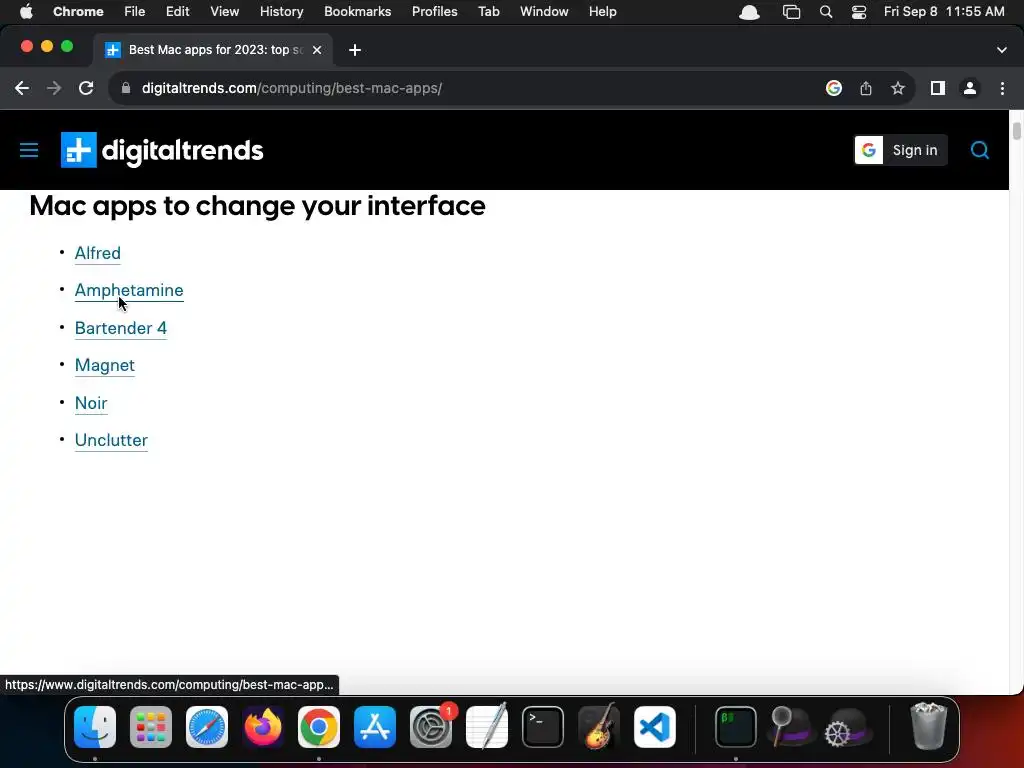Open Alfred Preferences gear hat icon

tap(848, 727)
